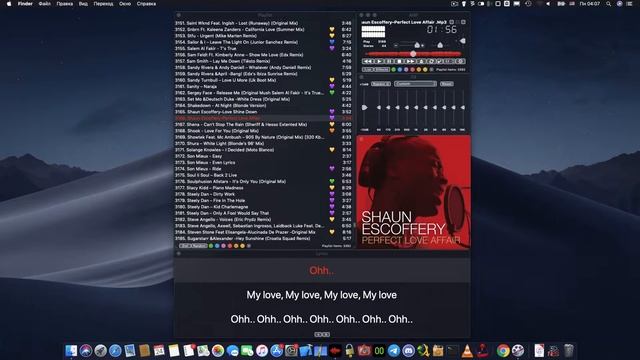Click the Shaun Escoffery album cover
Image resolution: width=640 pixels, height=360 pixels.
pyautogui.click(x=413, y=192)
